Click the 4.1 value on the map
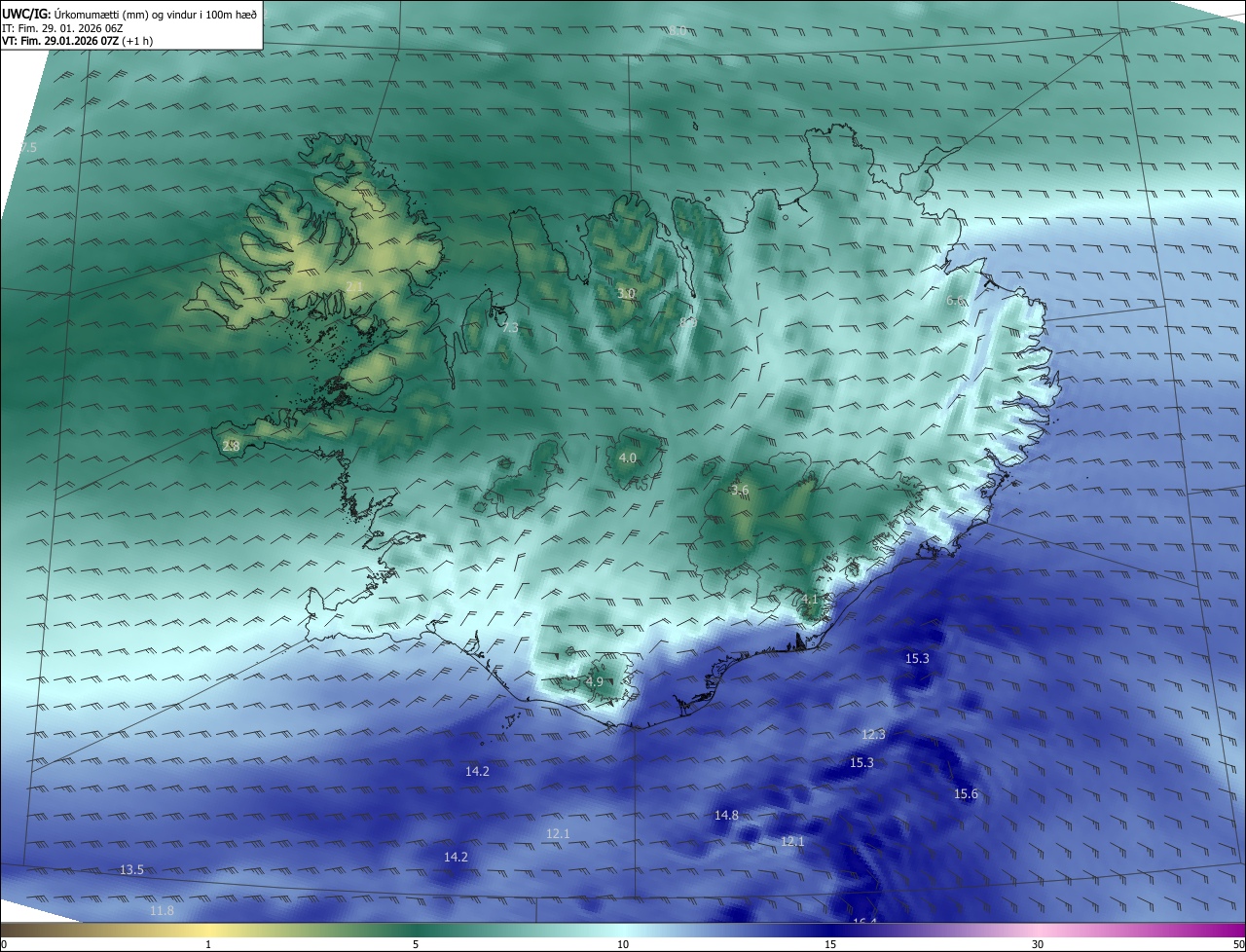The image size is (1246, 952). [810, 599]
